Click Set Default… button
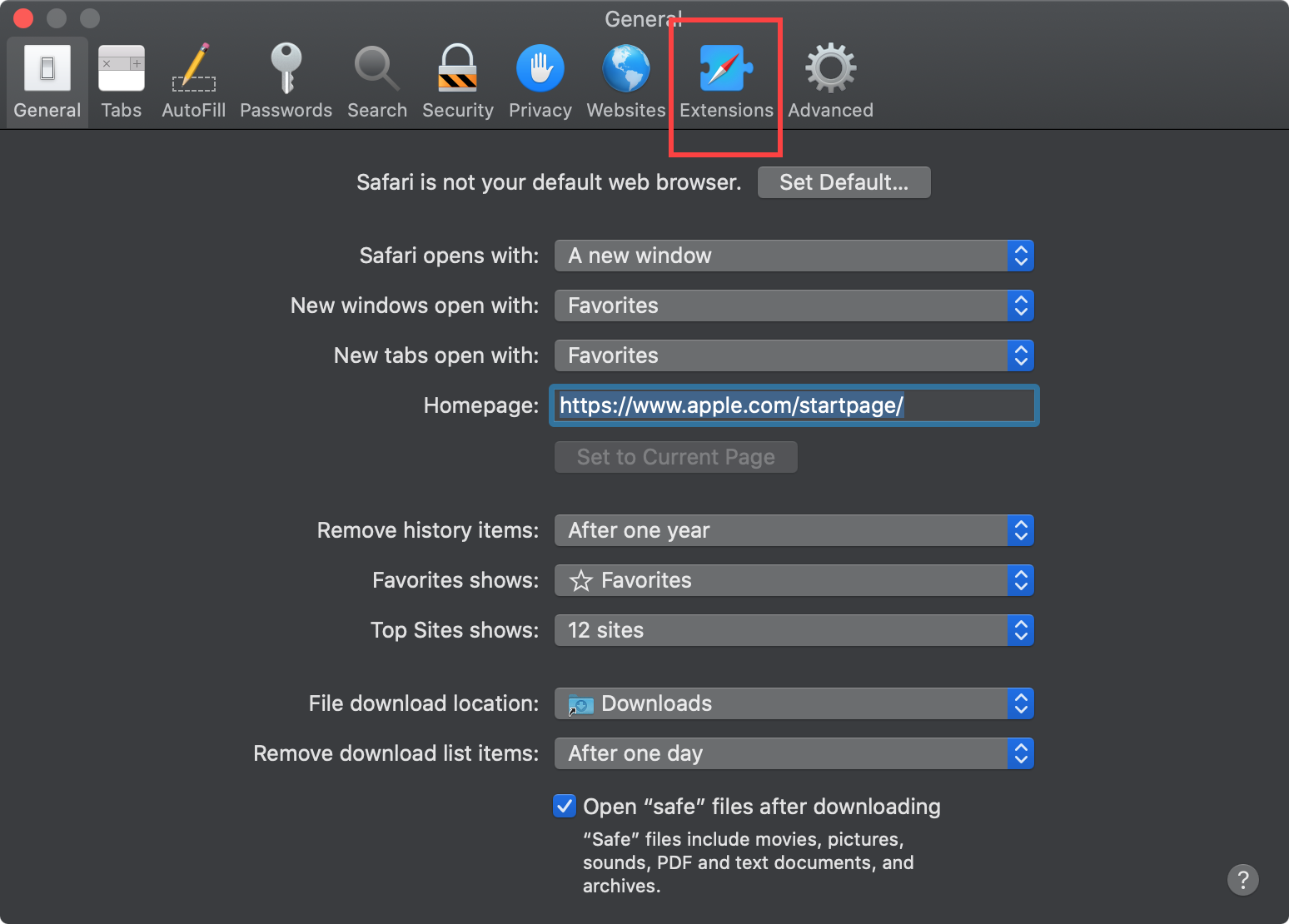 pyautogui.click(x=844, y=182)
